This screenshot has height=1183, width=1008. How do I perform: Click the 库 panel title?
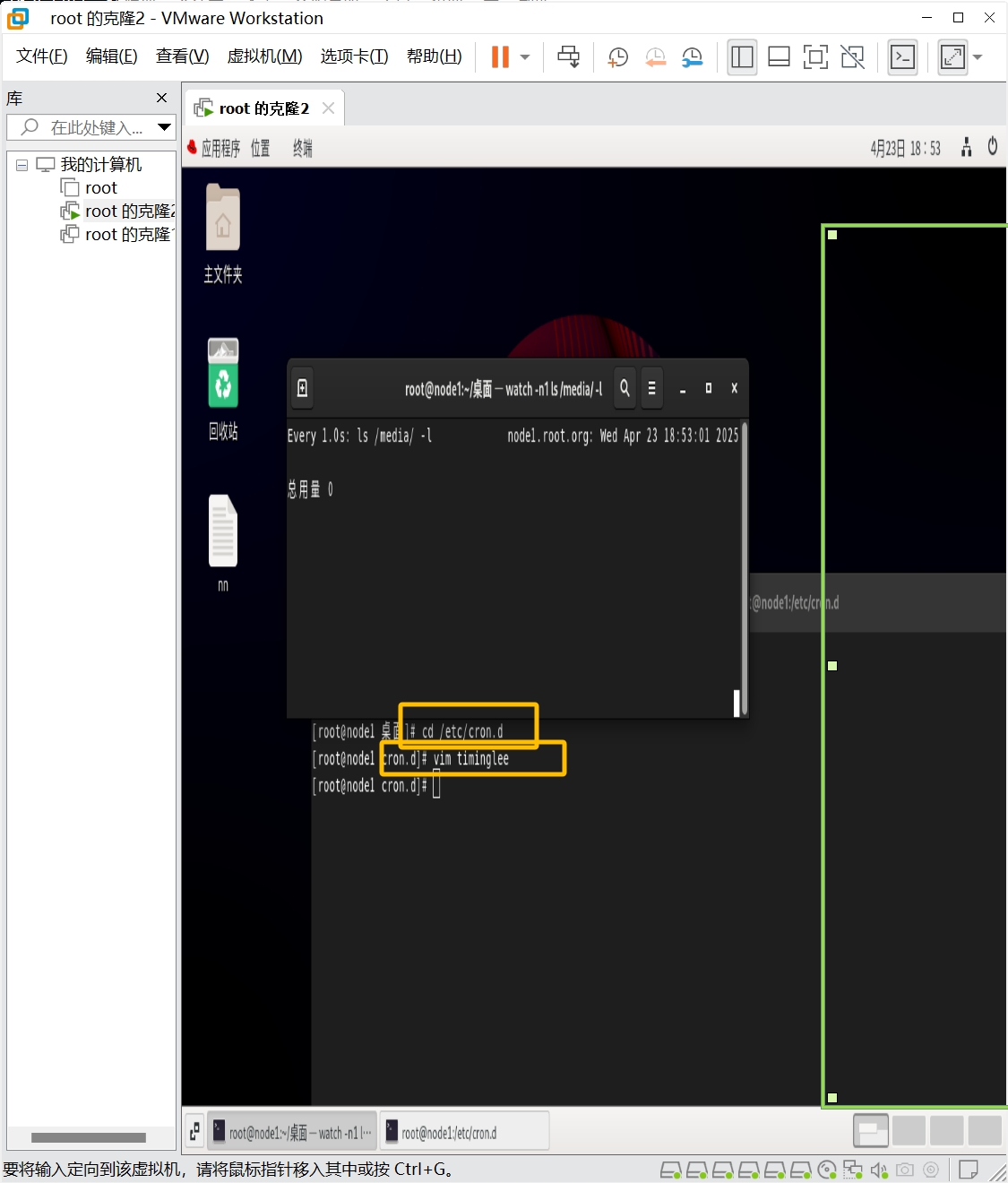14,98
